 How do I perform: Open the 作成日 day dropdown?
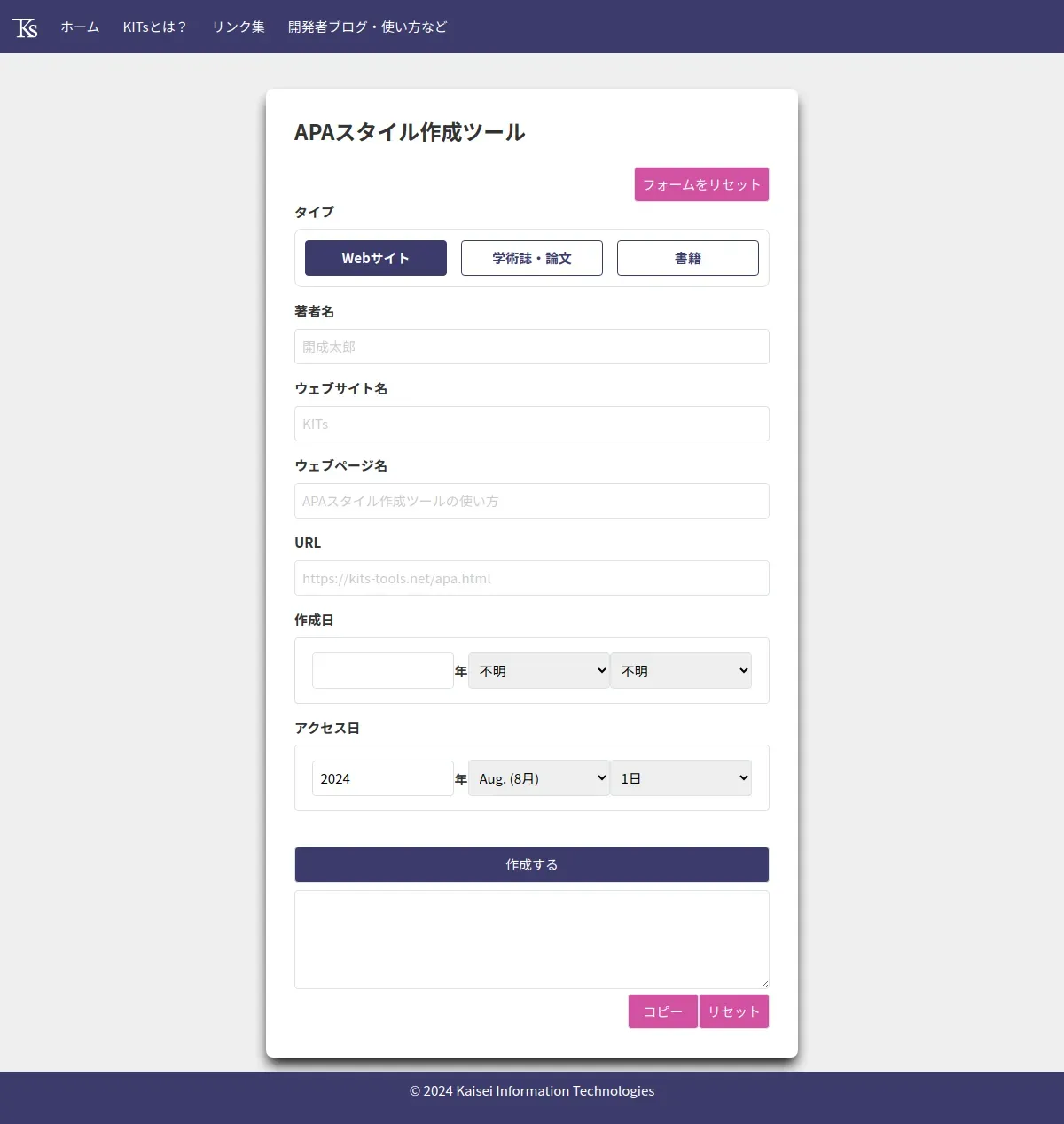point(681,671)
